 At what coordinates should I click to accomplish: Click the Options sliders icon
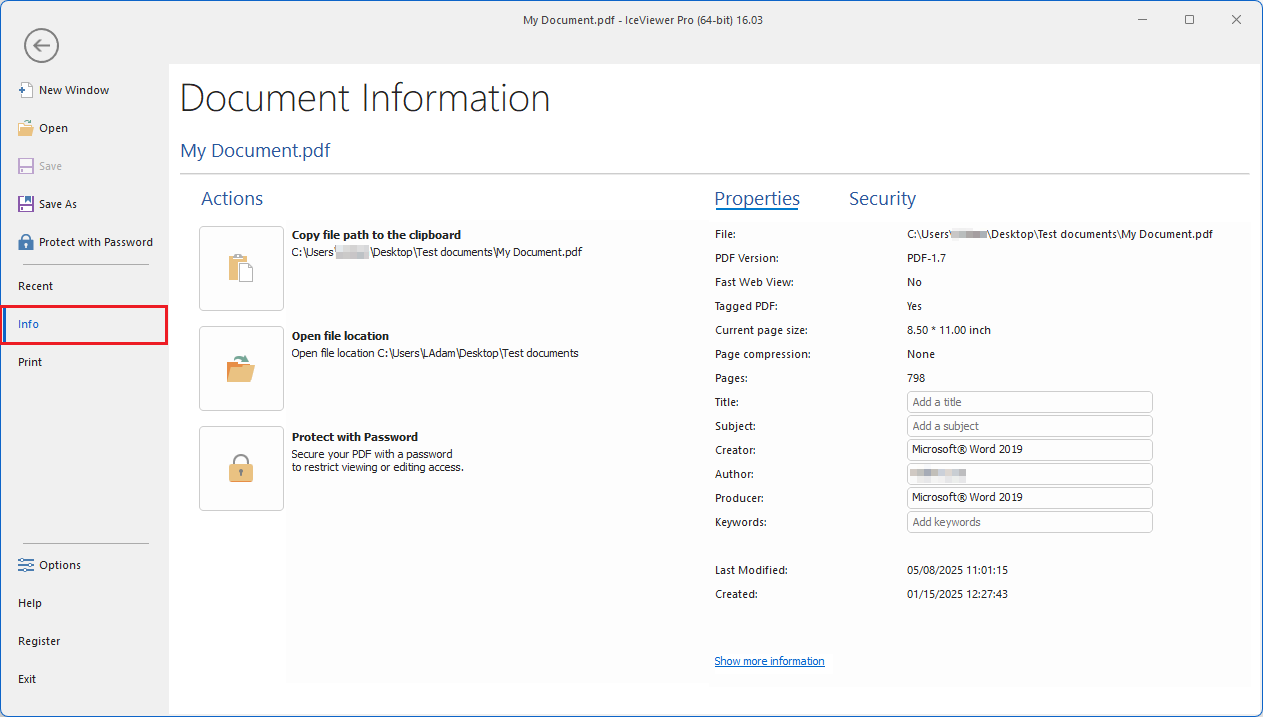pyautogui.click(x=26, y=565)
